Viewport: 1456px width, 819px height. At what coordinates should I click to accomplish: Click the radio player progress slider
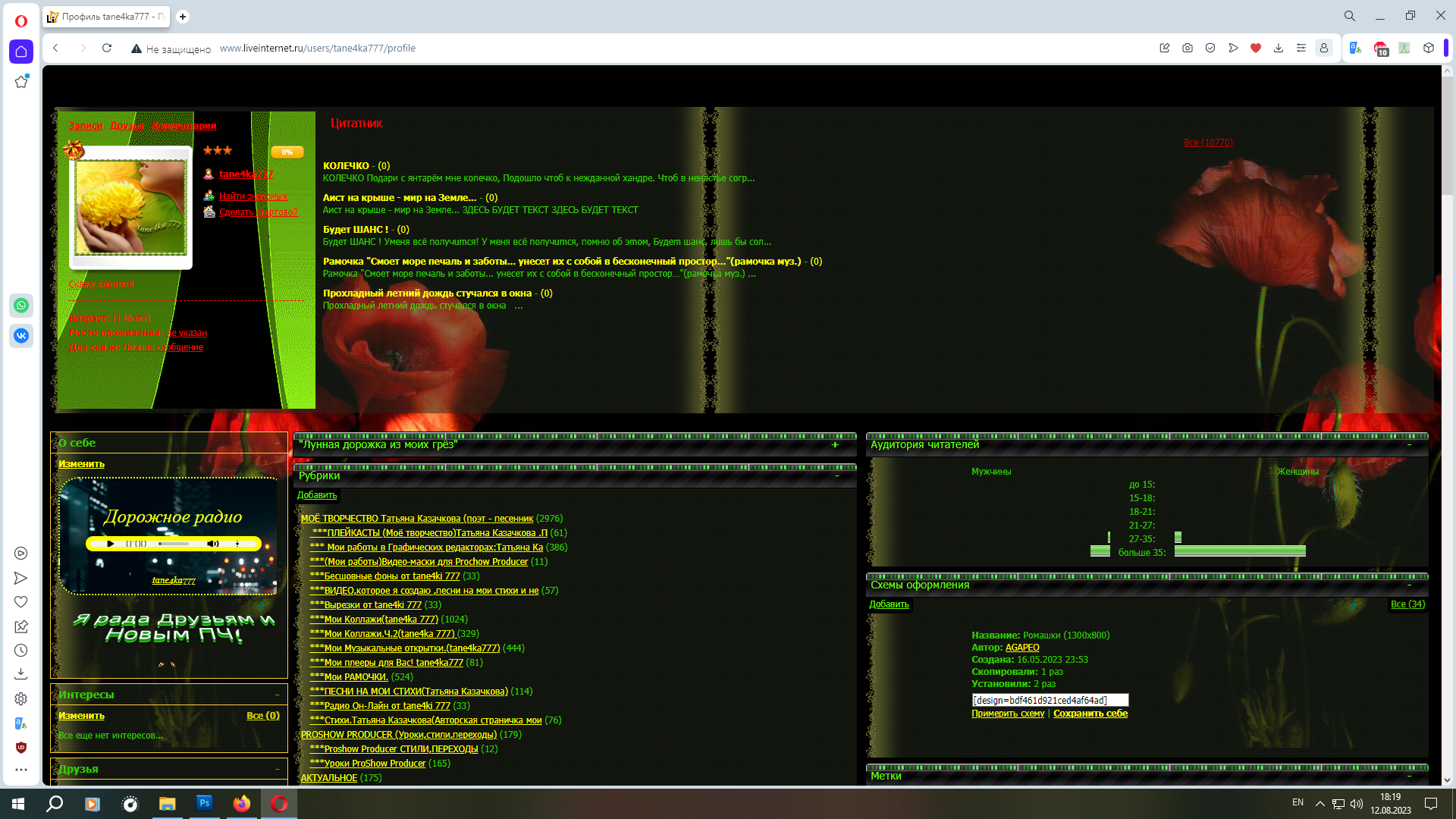174,544
